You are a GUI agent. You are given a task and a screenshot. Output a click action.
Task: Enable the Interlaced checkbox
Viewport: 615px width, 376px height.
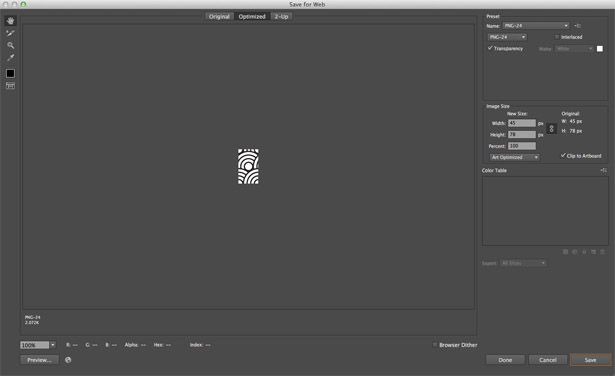click(x=557, y=37)
